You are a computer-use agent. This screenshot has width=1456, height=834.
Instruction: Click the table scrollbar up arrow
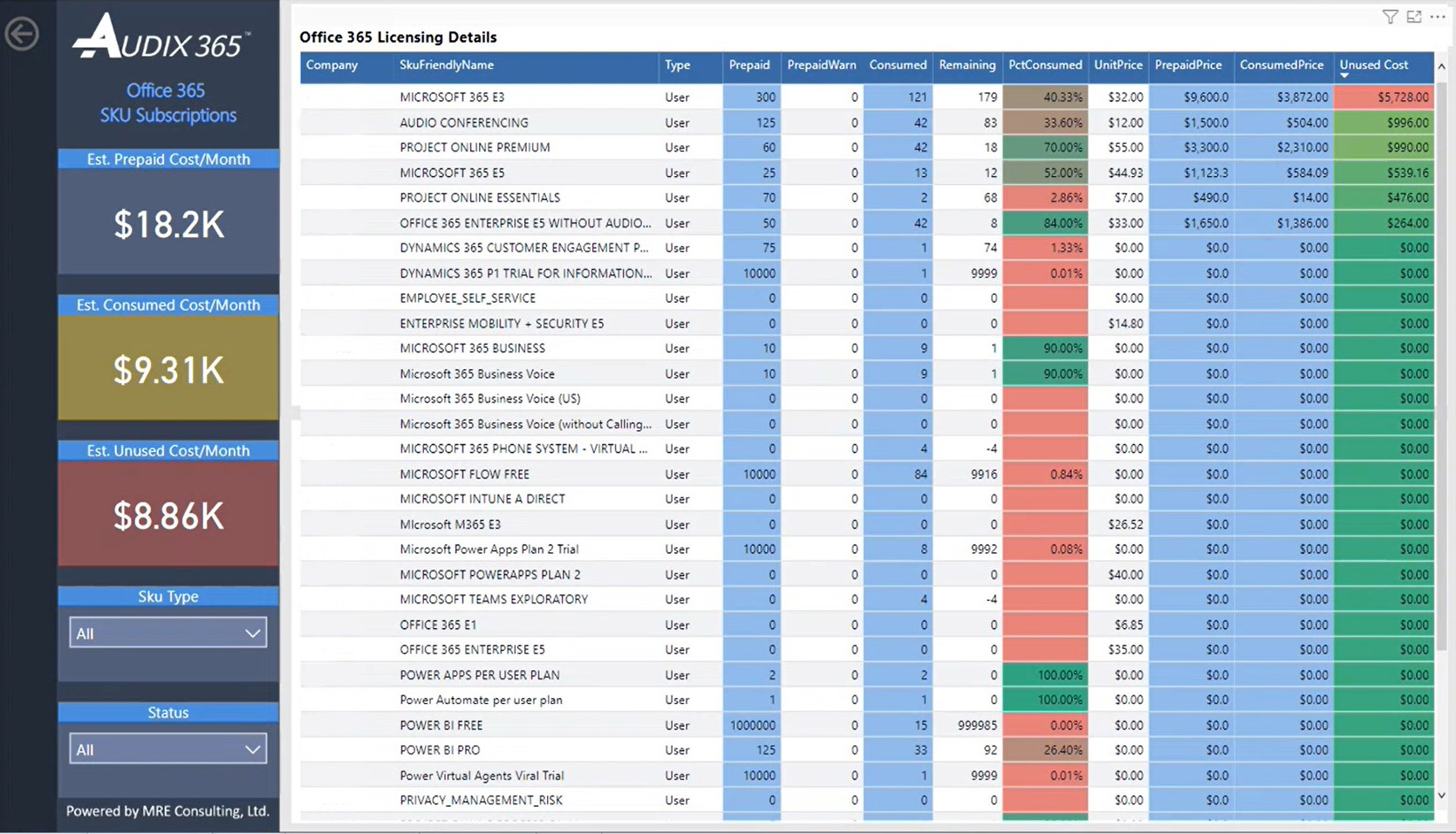(1441, 66)
